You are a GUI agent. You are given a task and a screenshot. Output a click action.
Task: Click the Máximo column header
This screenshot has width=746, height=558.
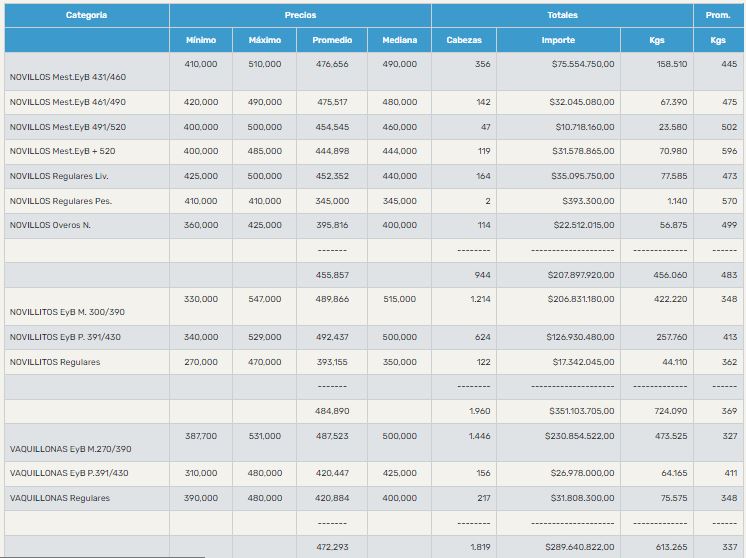pos(265,40)
